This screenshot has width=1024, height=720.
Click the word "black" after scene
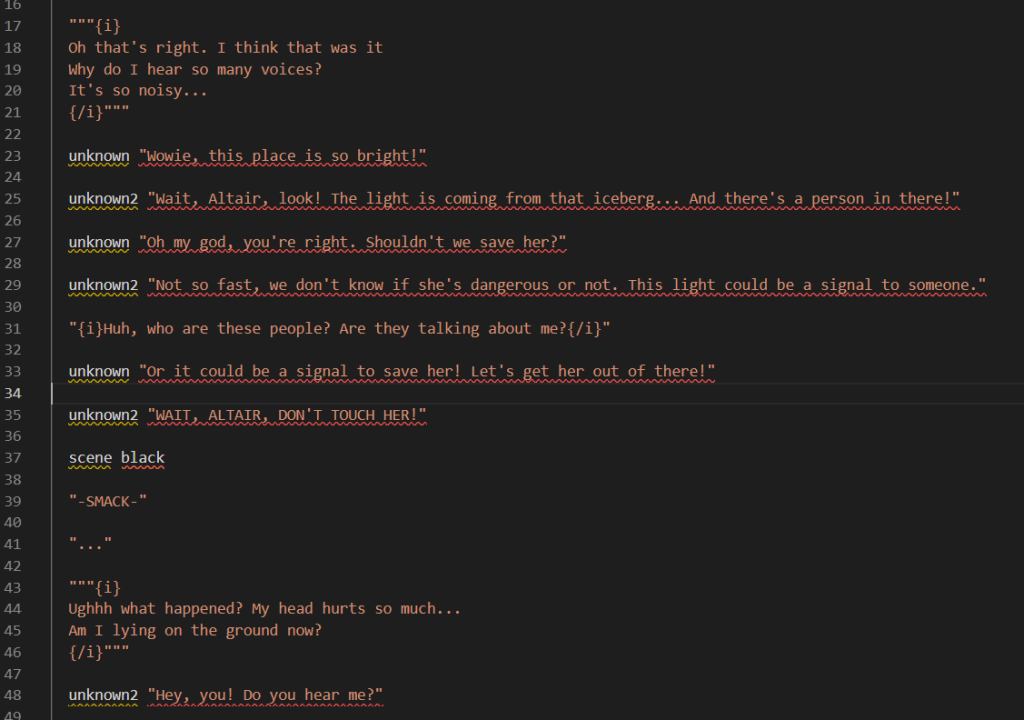click(143, 458)
